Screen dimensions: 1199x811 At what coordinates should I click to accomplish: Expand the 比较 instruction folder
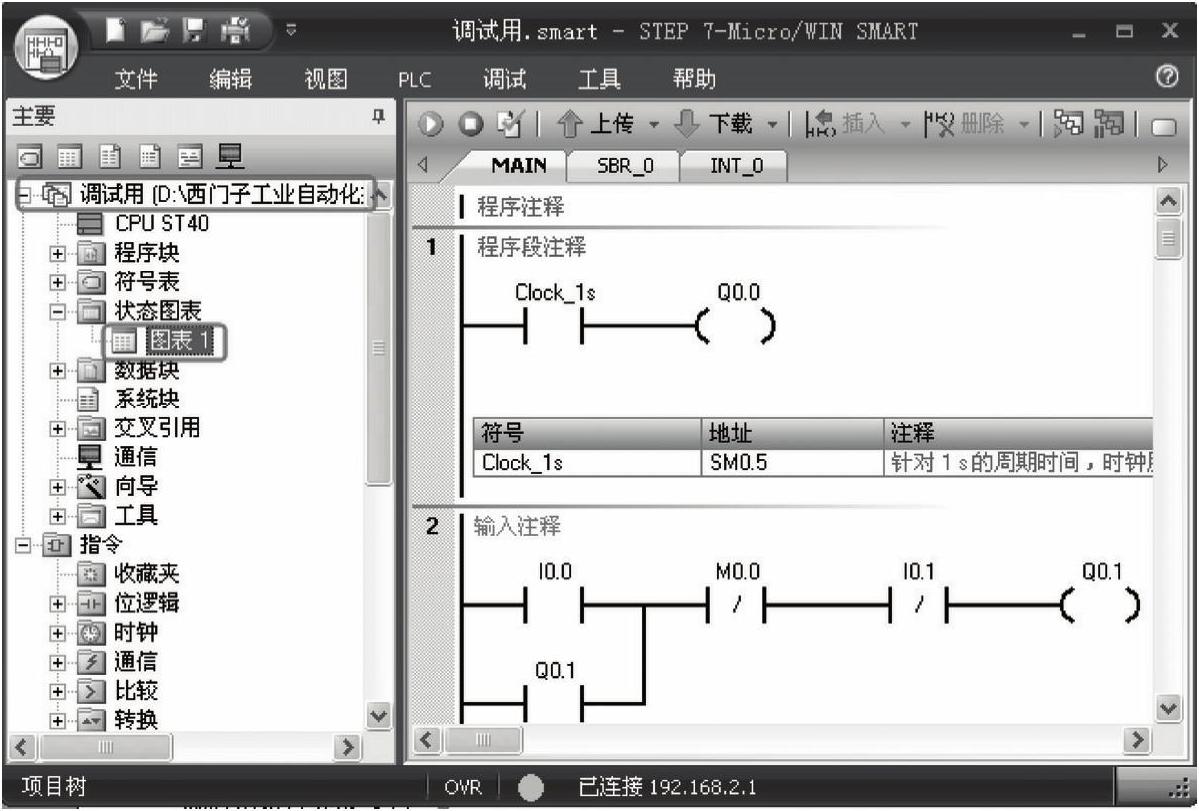[58, 692]
